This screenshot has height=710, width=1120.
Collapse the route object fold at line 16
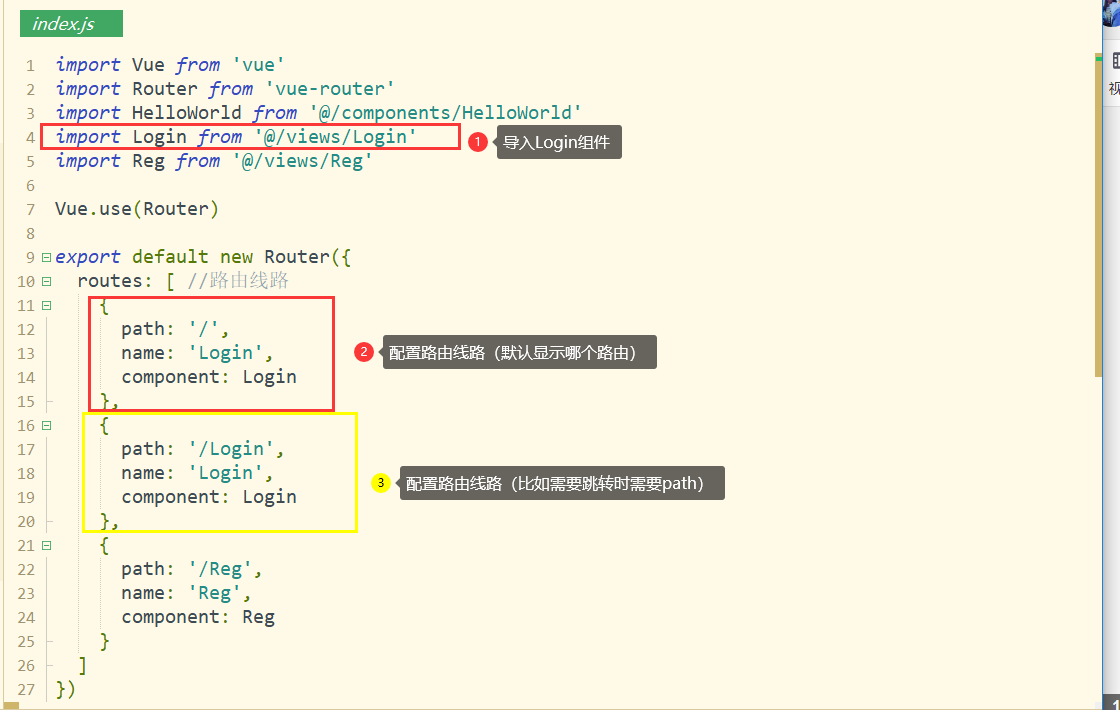coord(46,426)
